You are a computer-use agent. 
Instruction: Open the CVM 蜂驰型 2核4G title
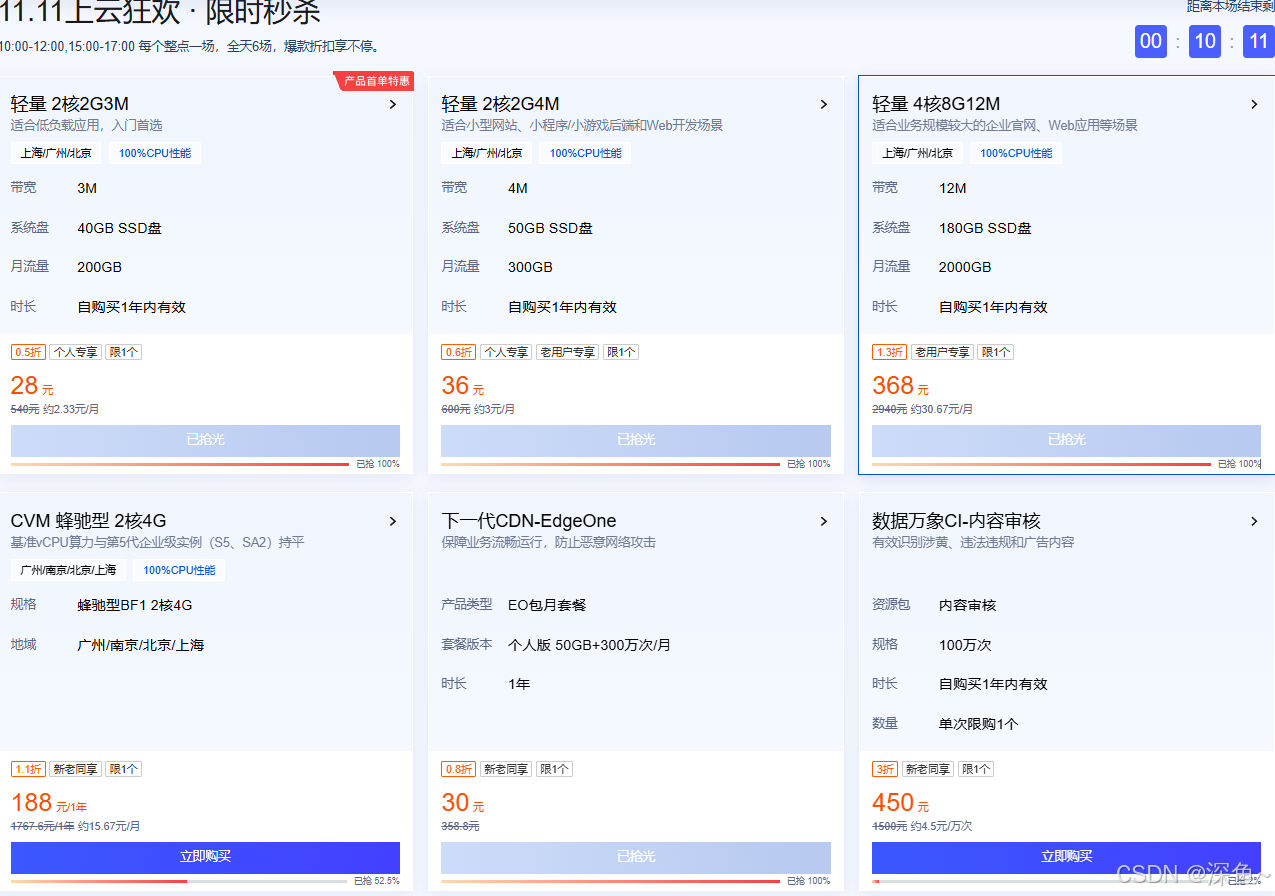[x=89, y=521]
